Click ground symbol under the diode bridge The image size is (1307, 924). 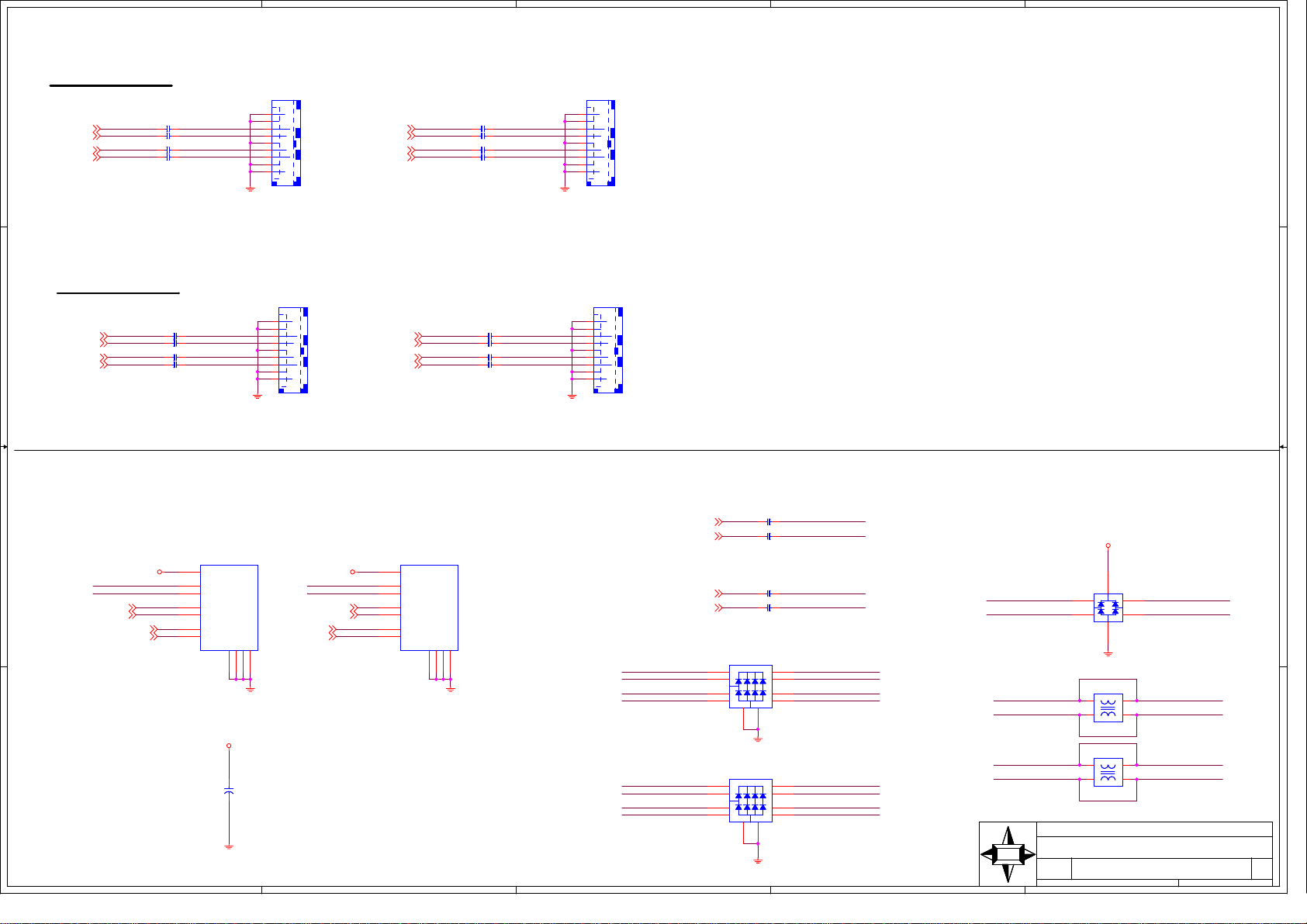(x=1108, y=654)
